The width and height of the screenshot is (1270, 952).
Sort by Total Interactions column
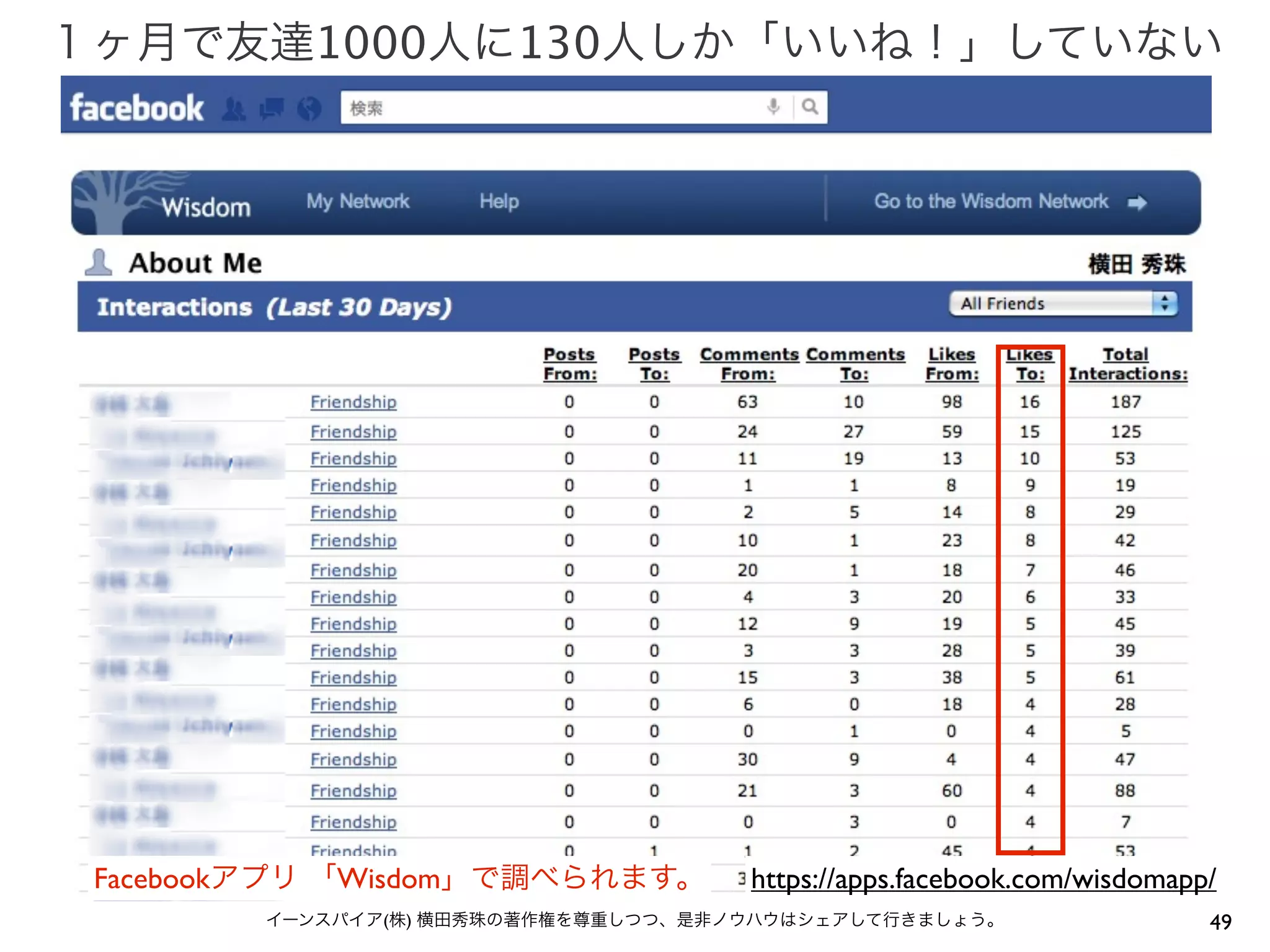coord(1127,364)
